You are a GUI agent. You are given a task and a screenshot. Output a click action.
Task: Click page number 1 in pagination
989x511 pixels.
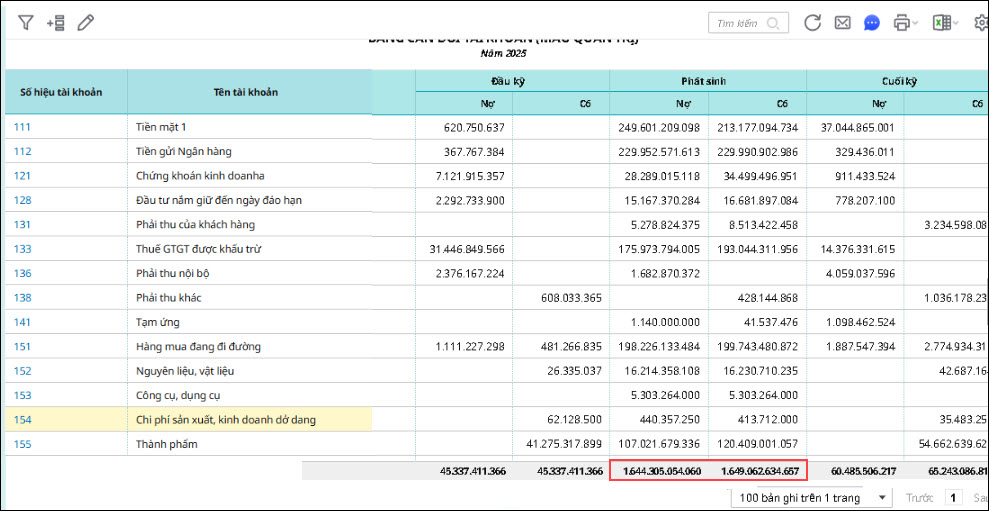[953, 497]
